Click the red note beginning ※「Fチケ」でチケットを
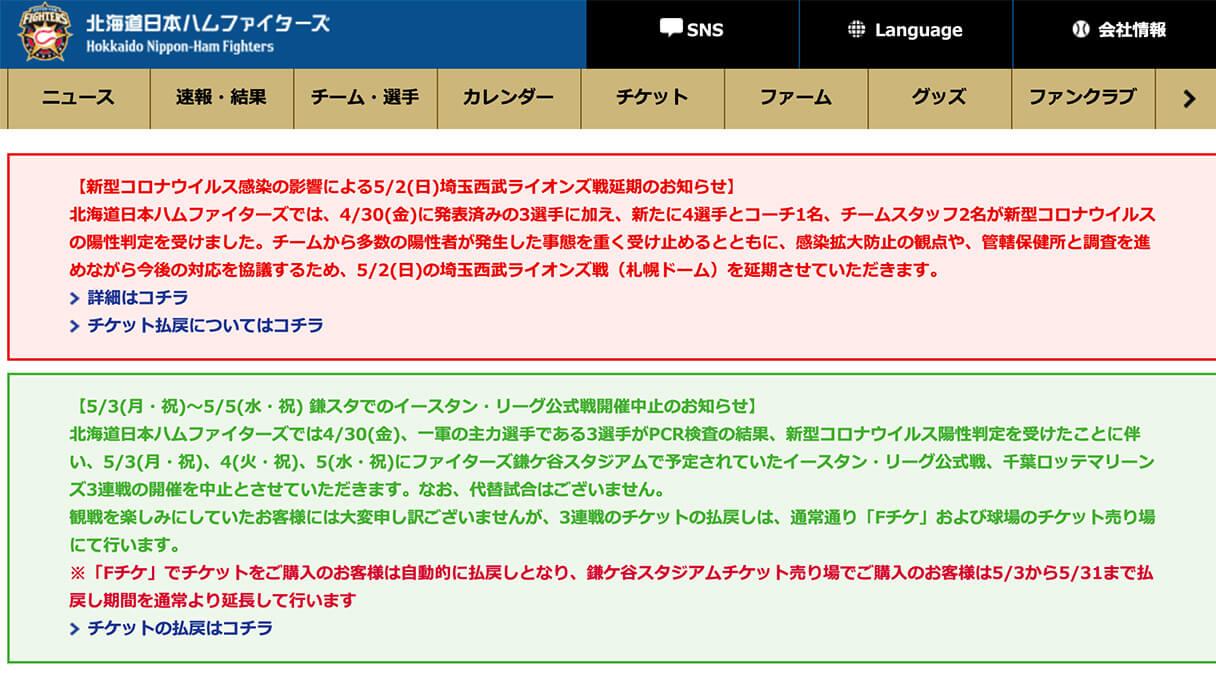The width and height of the screenshot is (1216, 684). tap(613, 587)
